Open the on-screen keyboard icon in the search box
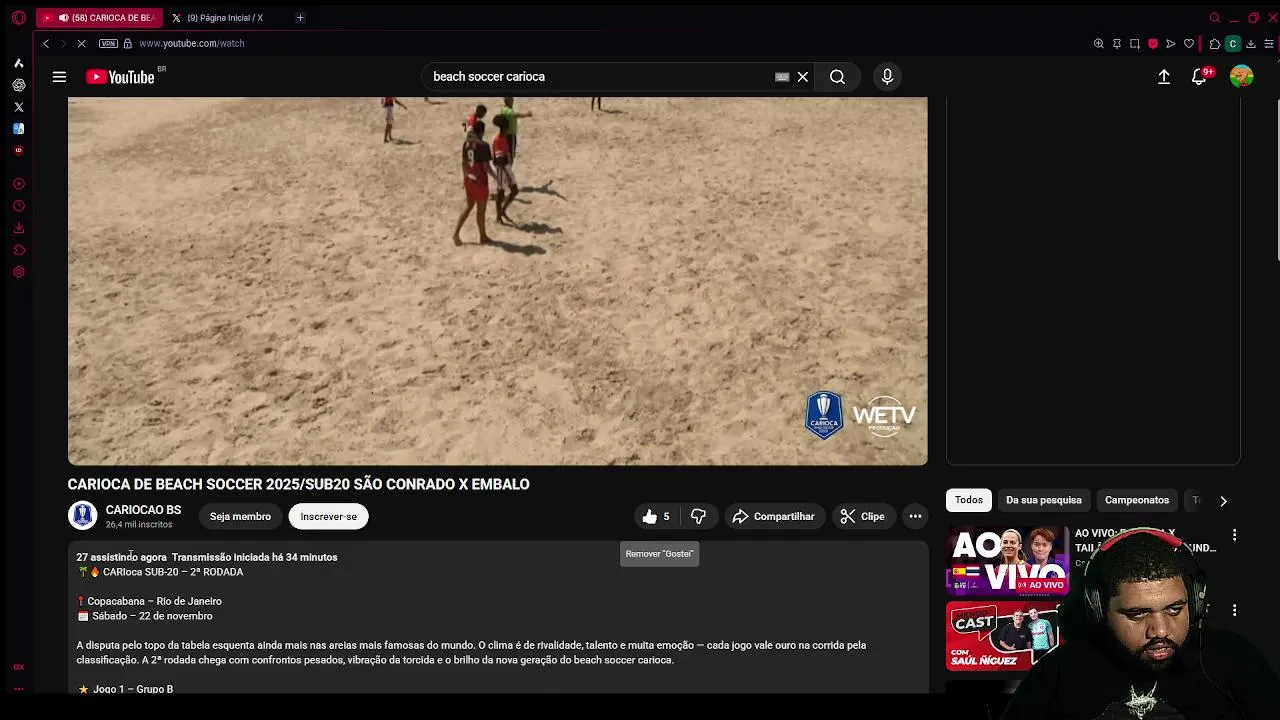Screen dimensions: 1280x720 click(x=782, y=77)
